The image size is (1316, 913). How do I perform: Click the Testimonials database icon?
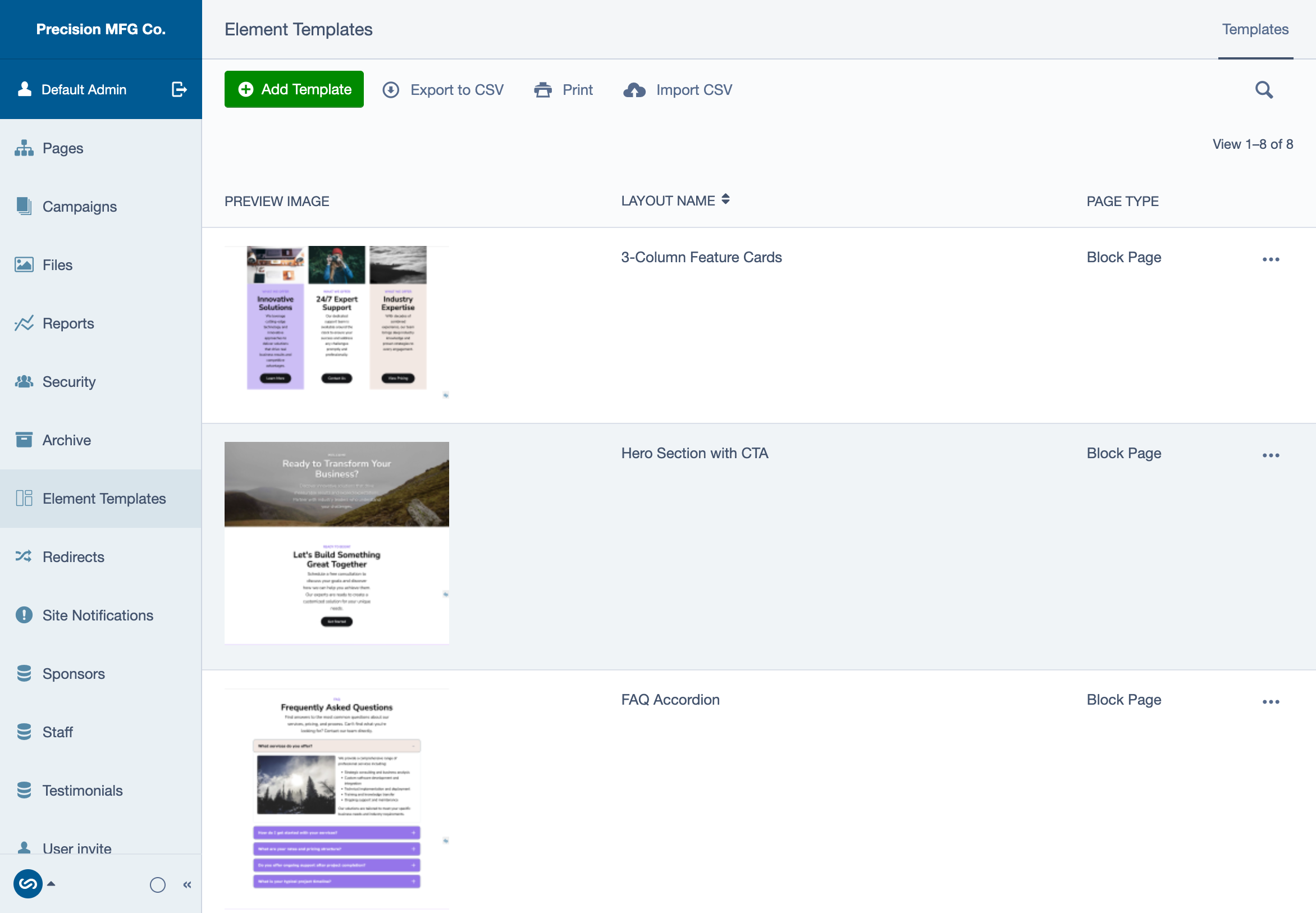[24, 790]
